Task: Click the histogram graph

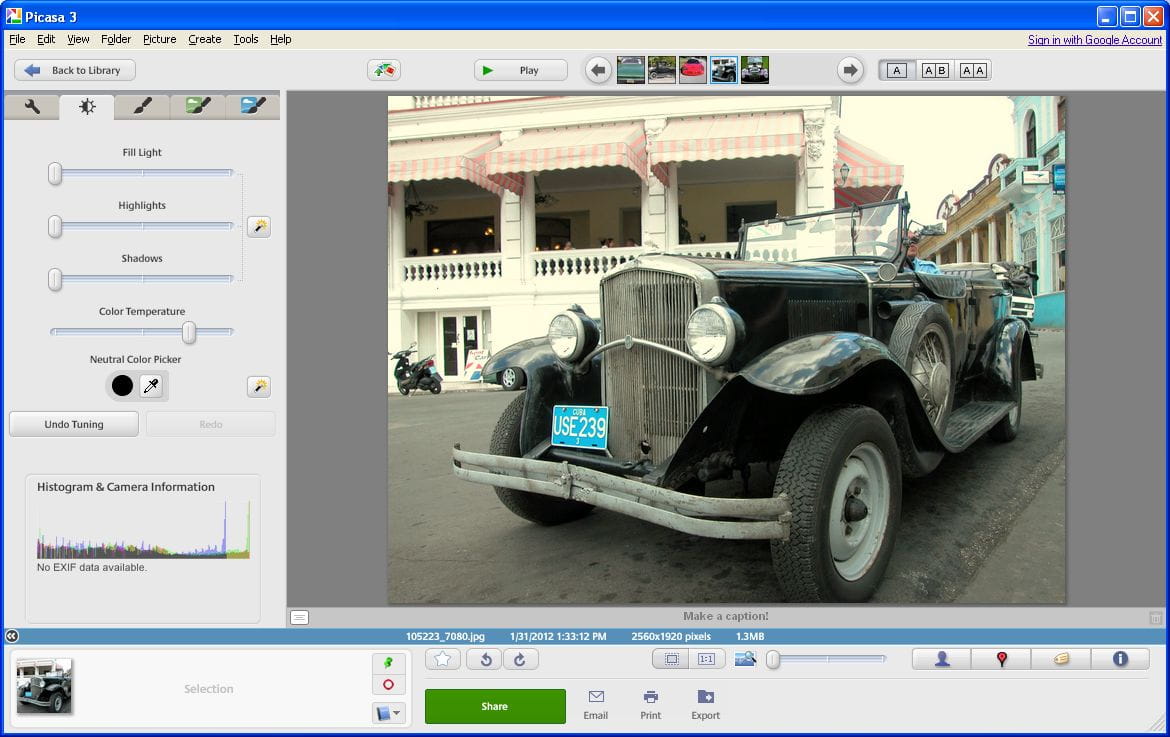Action: click(x=143, y=530)
